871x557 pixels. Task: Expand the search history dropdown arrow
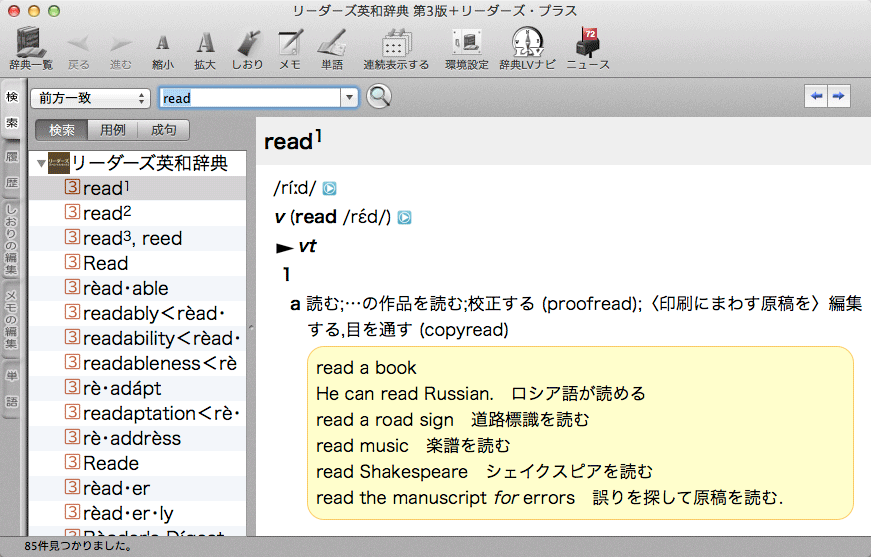point(349,98)
